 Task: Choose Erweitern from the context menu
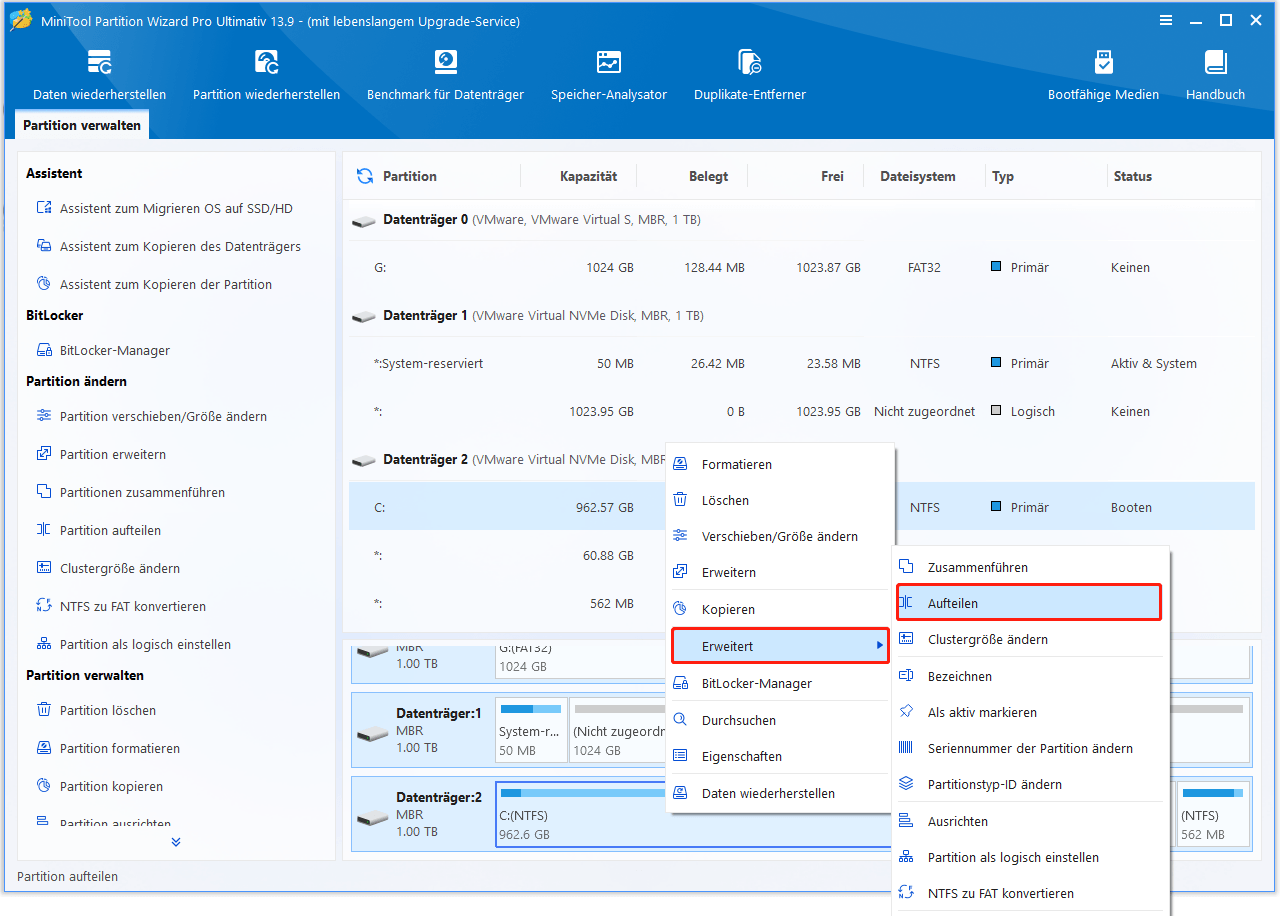pyautogui.click(x=779, y=572)
